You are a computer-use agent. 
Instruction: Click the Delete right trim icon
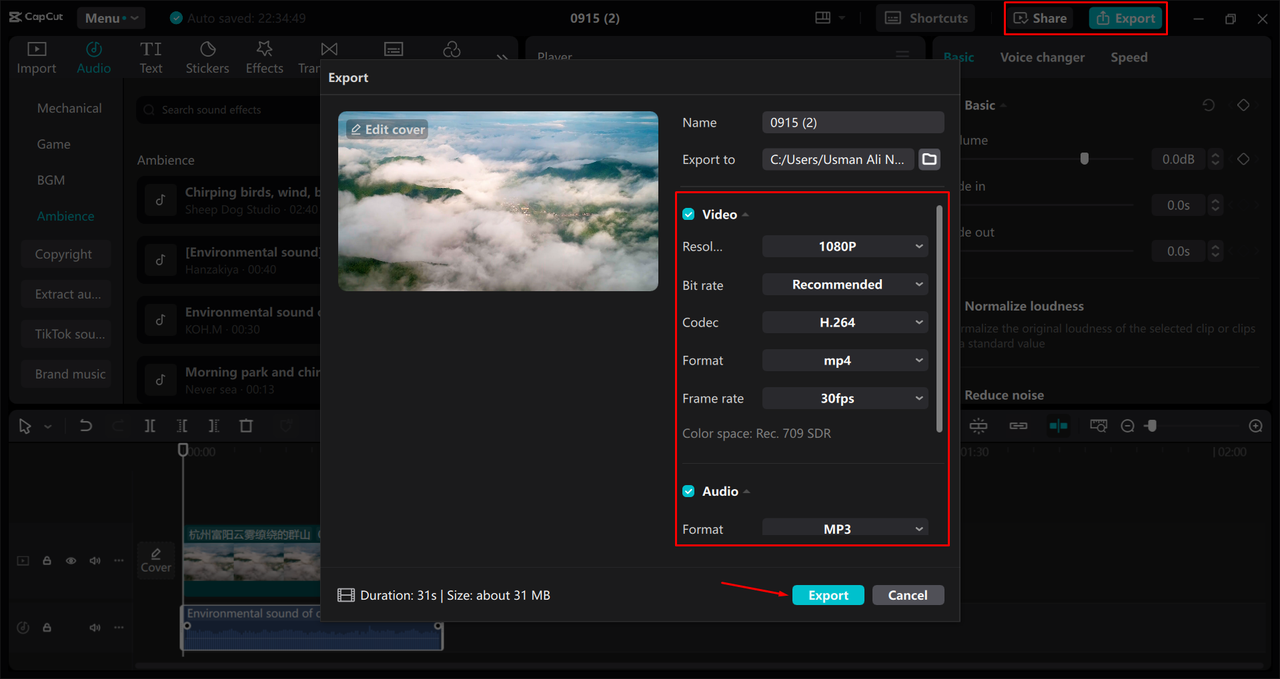coord(214,426)
